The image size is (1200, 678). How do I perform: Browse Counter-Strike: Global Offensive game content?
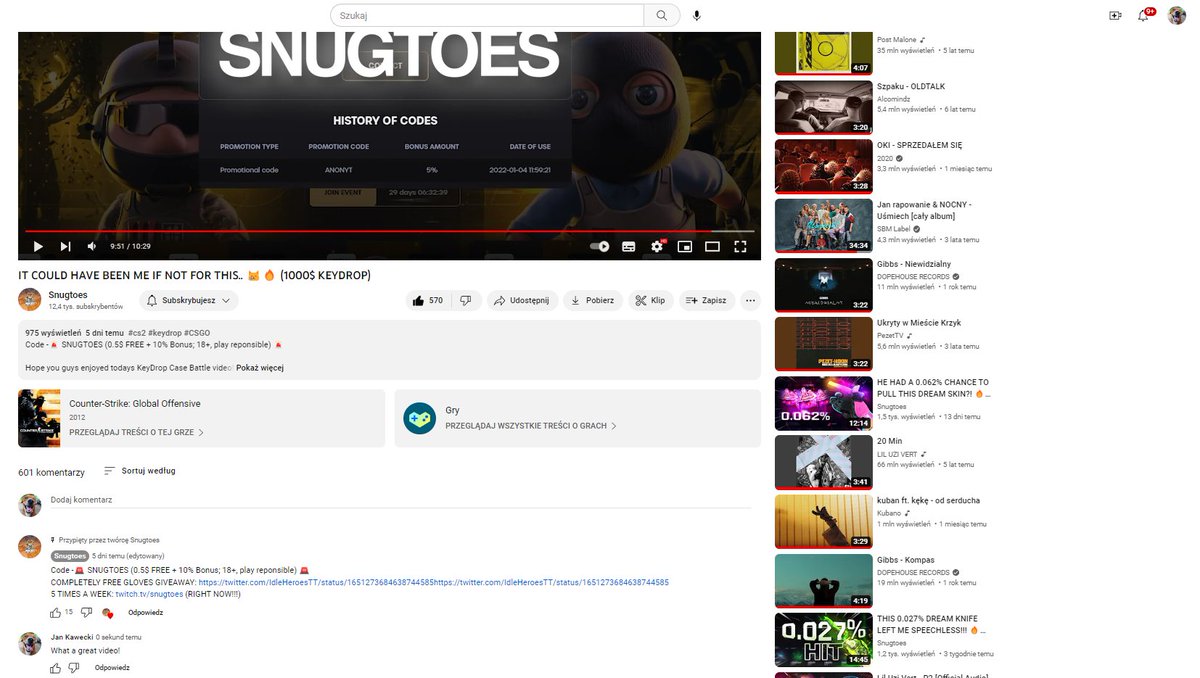201,418
